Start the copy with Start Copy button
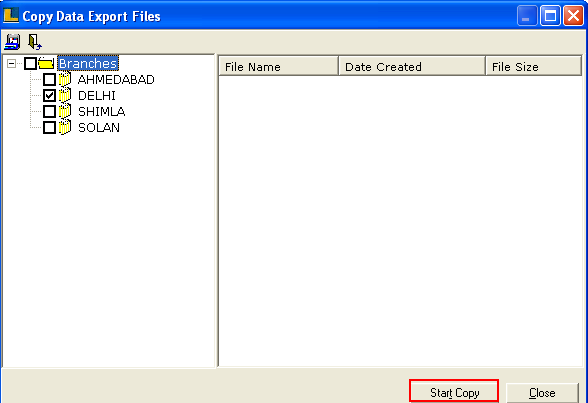Viewport: 588px width, 403px height. click(x=454, y=392)
